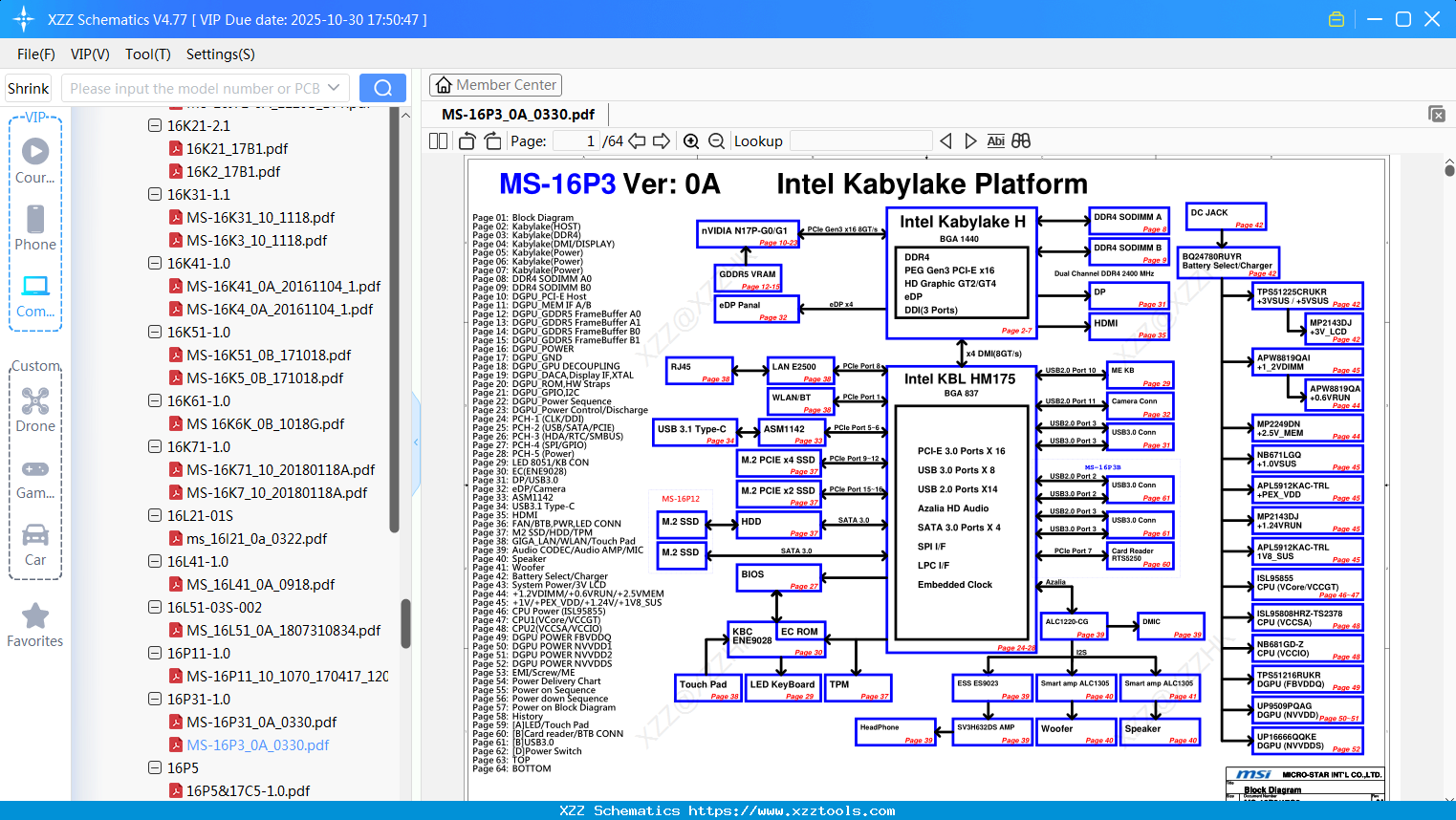
Task: Open 16K21_17B1.pdf file
Action: 237,148
